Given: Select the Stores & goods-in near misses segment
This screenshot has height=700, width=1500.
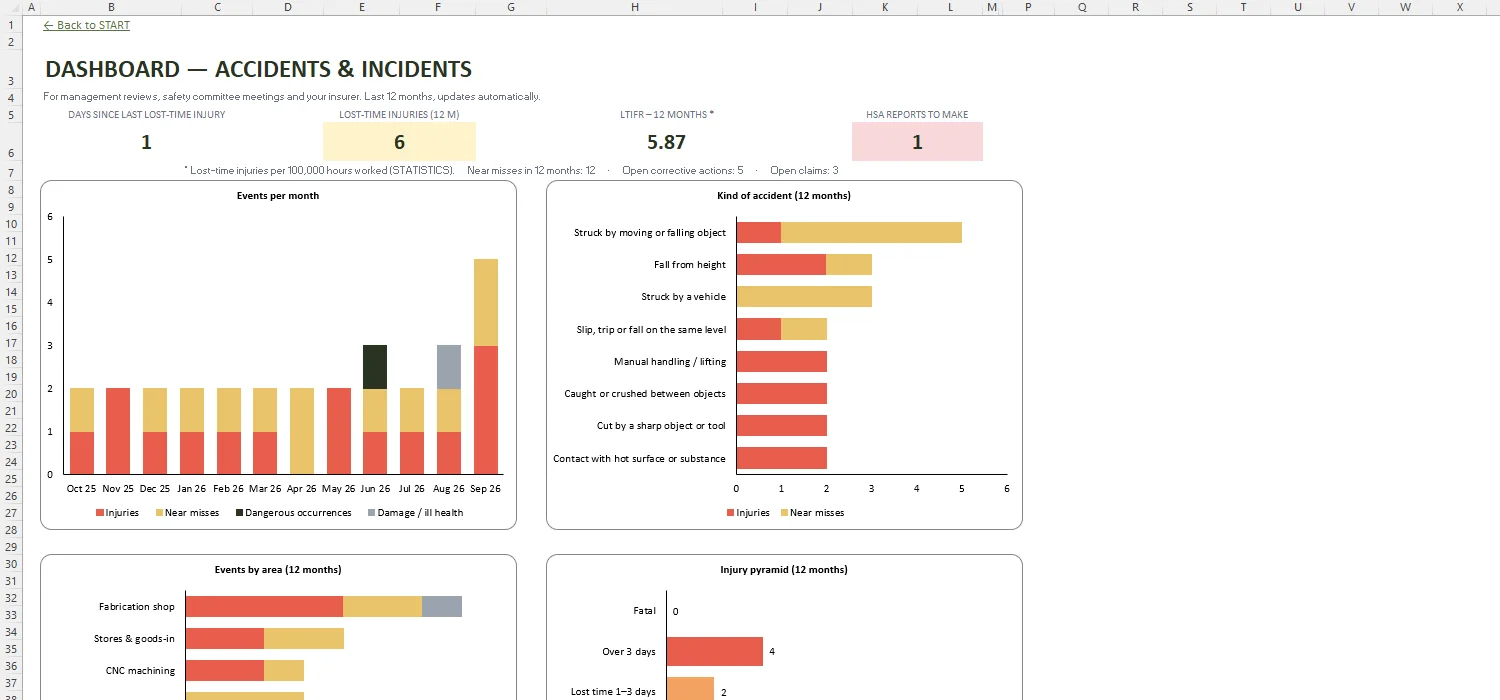Looking at the screenshot, I should click(x=304, y=638).
